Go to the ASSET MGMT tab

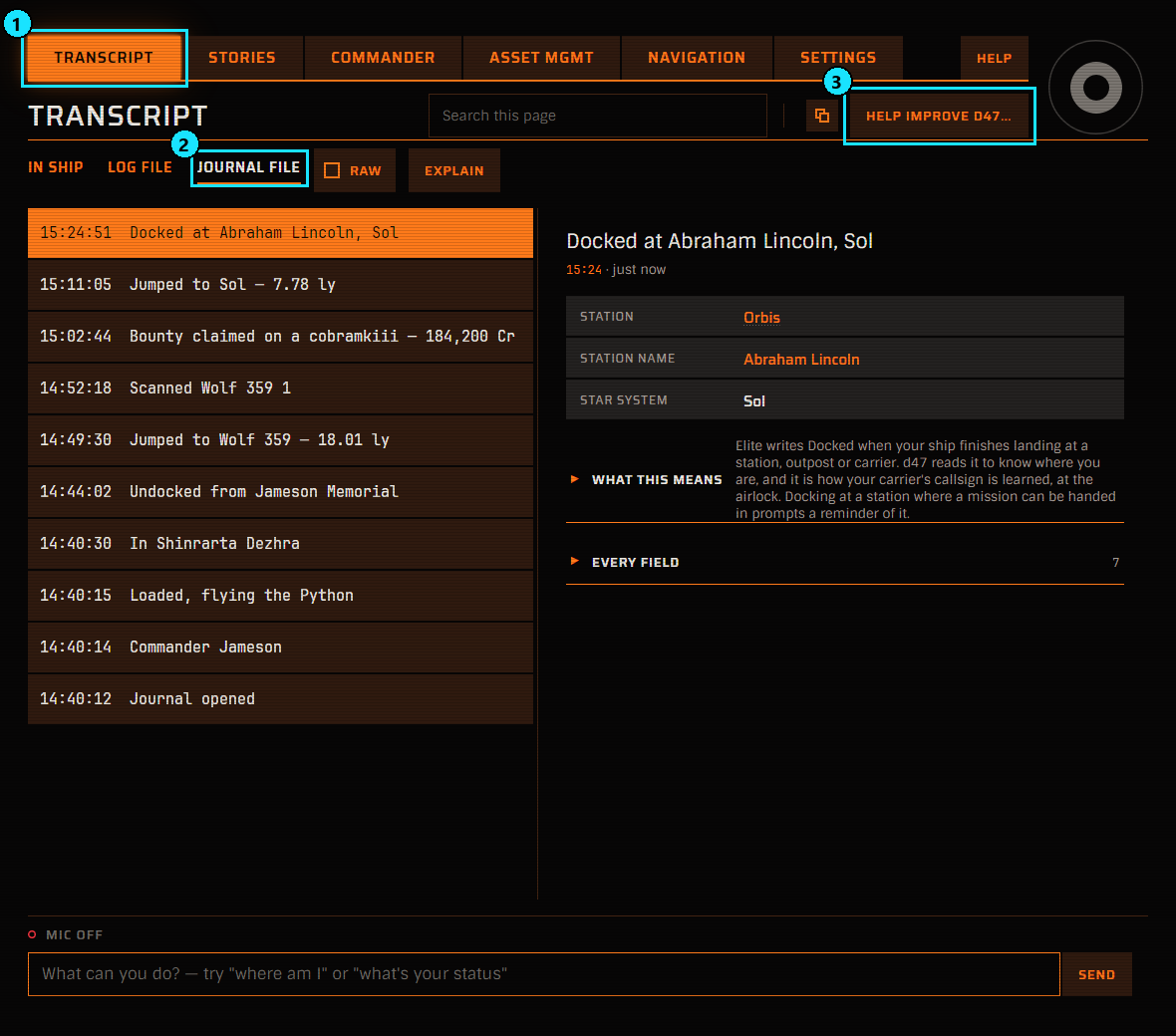(541, 58)
